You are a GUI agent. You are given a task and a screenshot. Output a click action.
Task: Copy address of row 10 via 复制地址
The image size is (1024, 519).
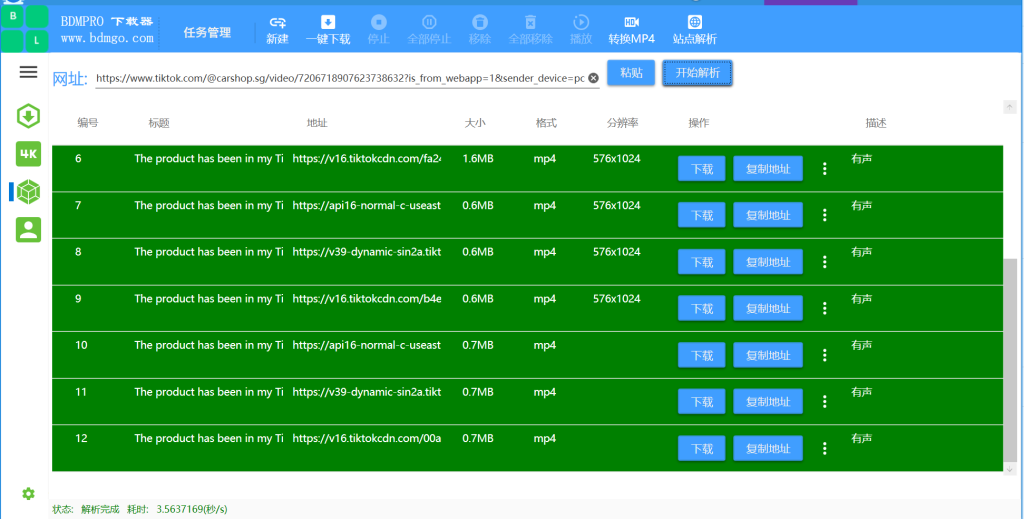pyautogui.click(x=768, y=355)
